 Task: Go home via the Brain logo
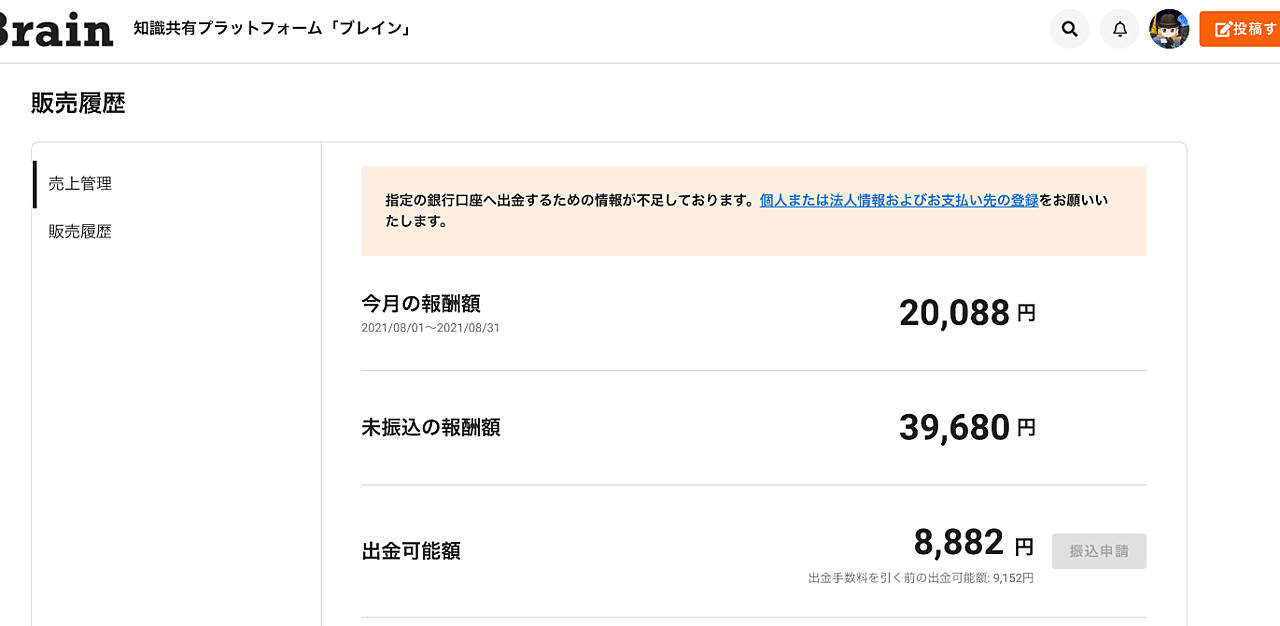55,29
